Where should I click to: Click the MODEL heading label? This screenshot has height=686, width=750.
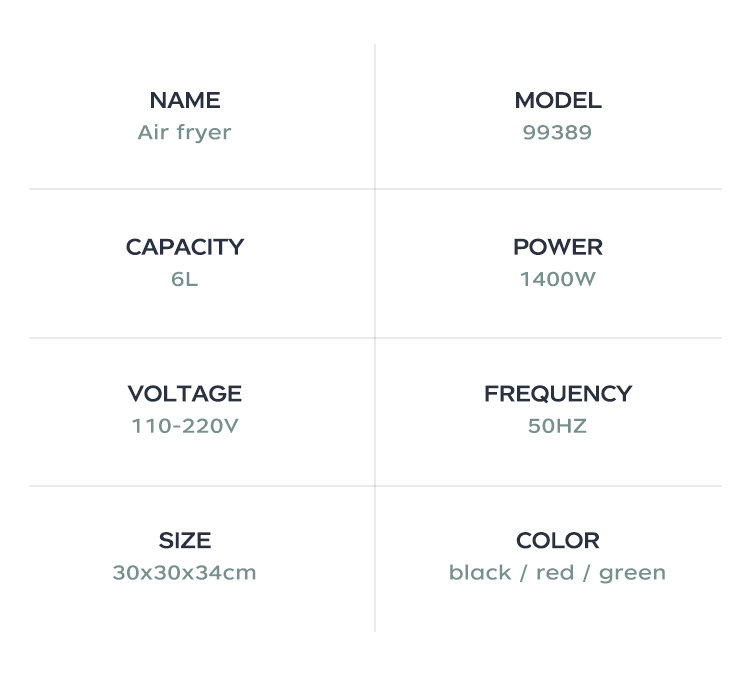point(557,100)
